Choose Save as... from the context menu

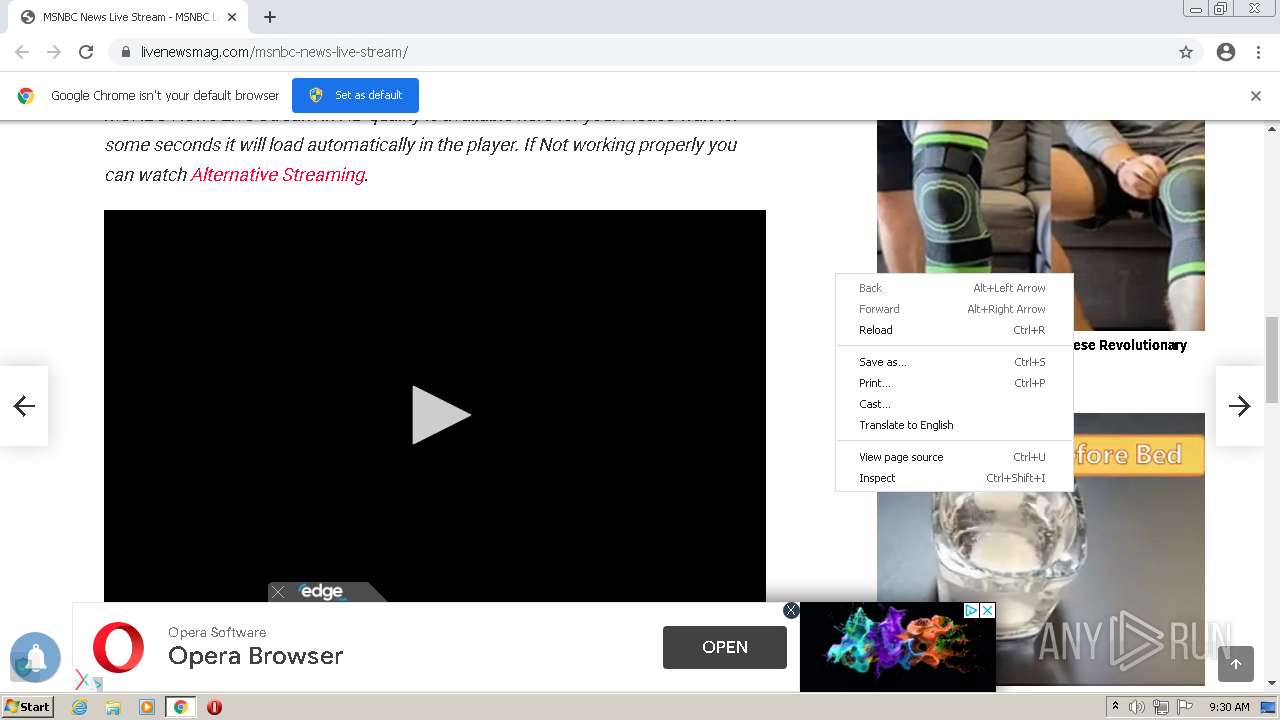(x=954, y=362)
